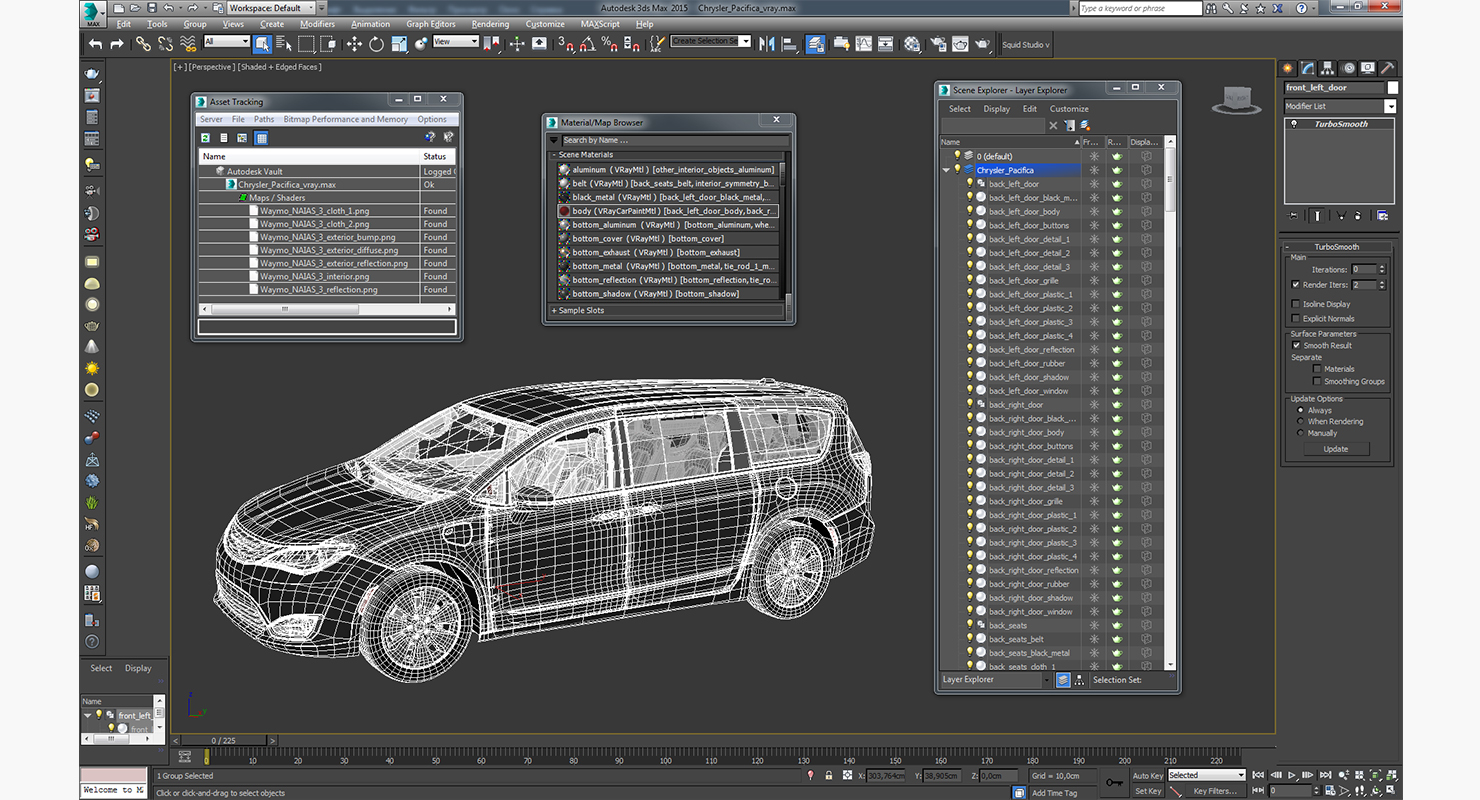Screen dimensions: 1480x800
Task: Collapse the TurboSmooth rollout header
Action: [x=1337, y=247]
